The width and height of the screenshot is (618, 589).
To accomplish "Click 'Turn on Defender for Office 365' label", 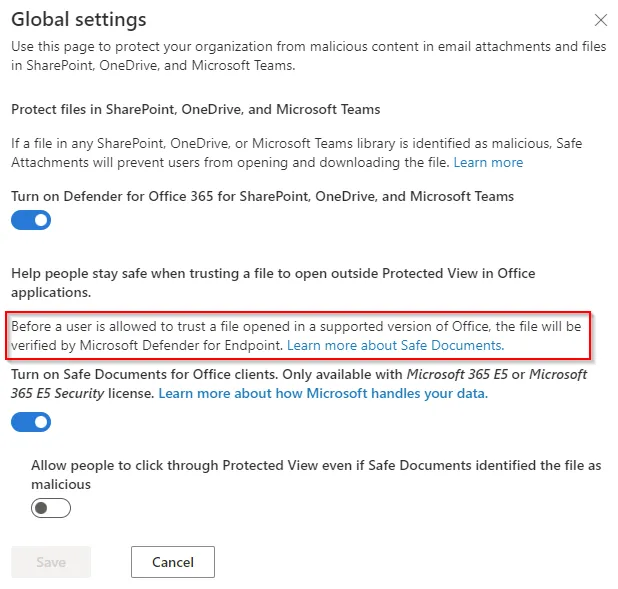I will (262, 196).
